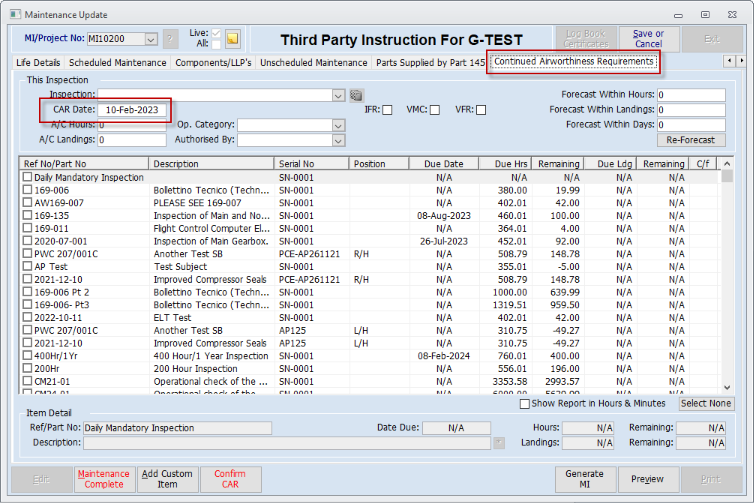Click the CAR Date input field
Screen dimensions: 754x503
point(132,110)
